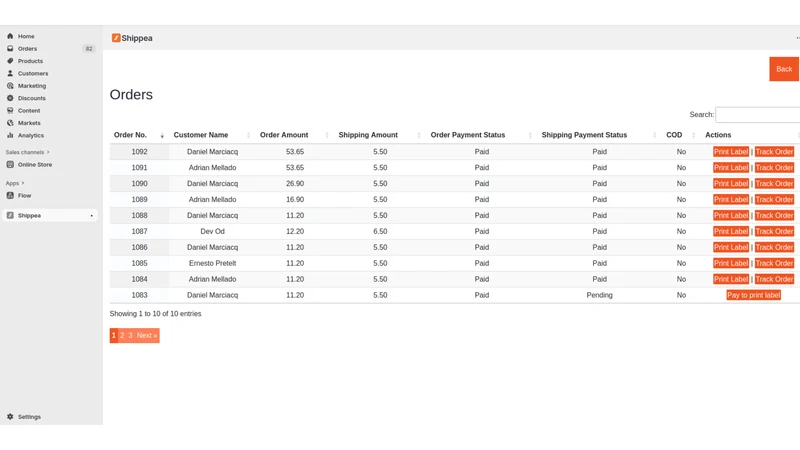The image size is (800, 450).
Task: Track Order for order 1092
Action: tap(774, 152)
